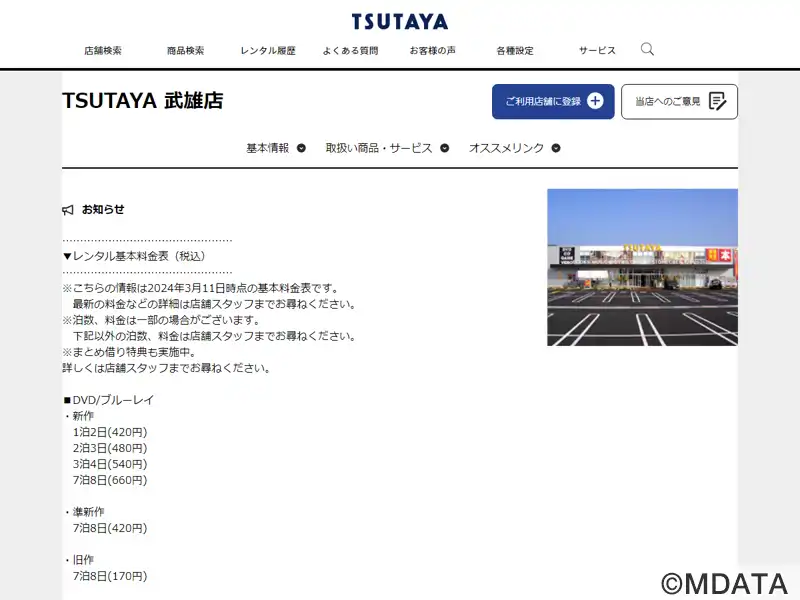The width and height of the screenshot is (800, 600).
Task: Click the TSUTAYA logo at top
Action: click(x=400, y=22)
